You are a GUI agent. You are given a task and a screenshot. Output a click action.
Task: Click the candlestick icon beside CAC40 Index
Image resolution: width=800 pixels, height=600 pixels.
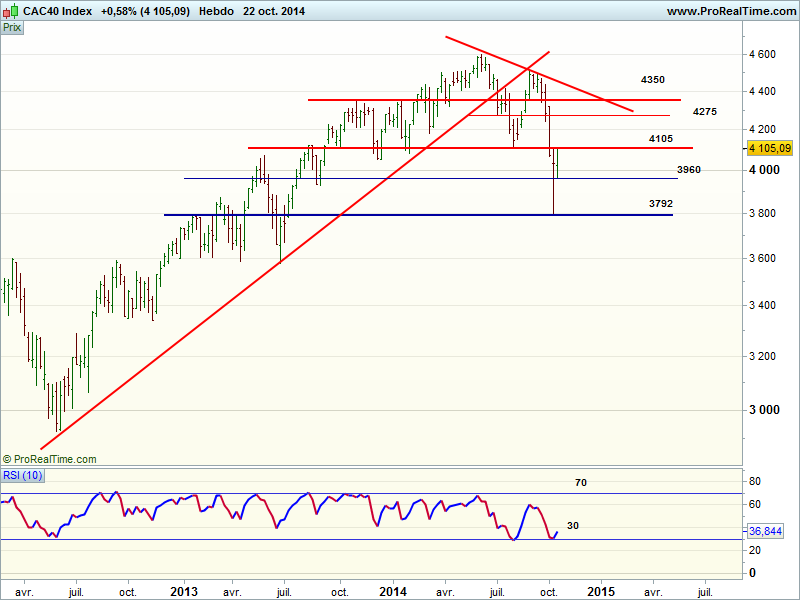(10, 11)
